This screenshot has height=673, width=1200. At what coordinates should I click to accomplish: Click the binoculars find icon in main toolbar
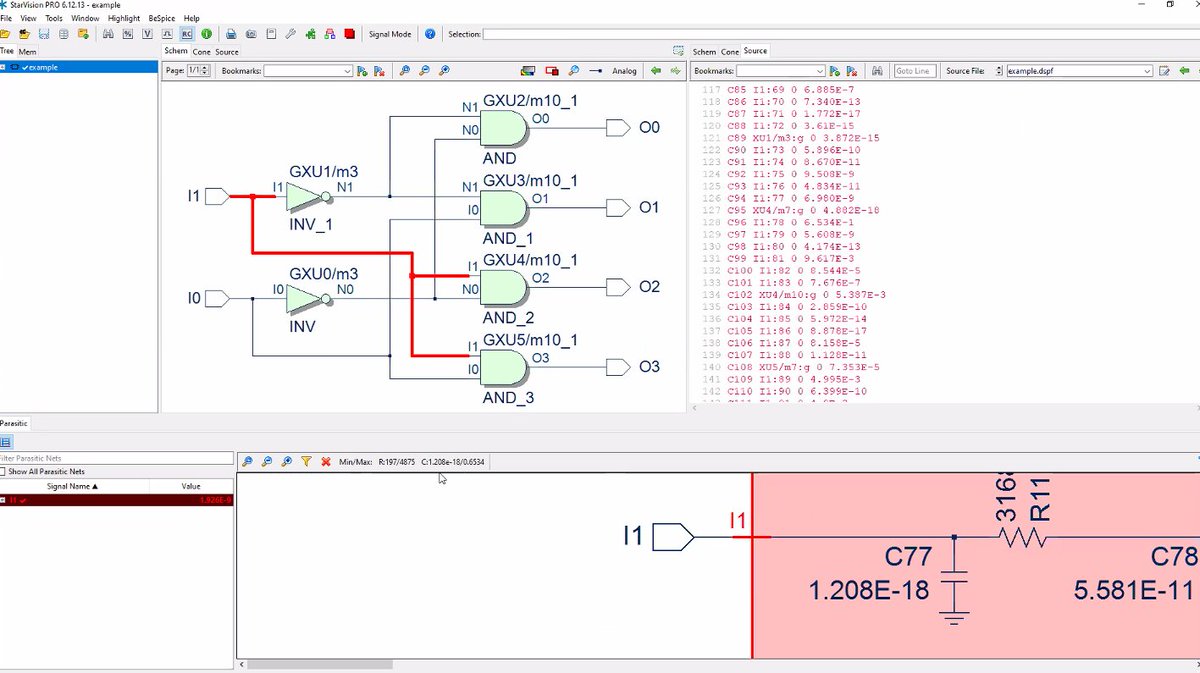(x=108, y=34)
